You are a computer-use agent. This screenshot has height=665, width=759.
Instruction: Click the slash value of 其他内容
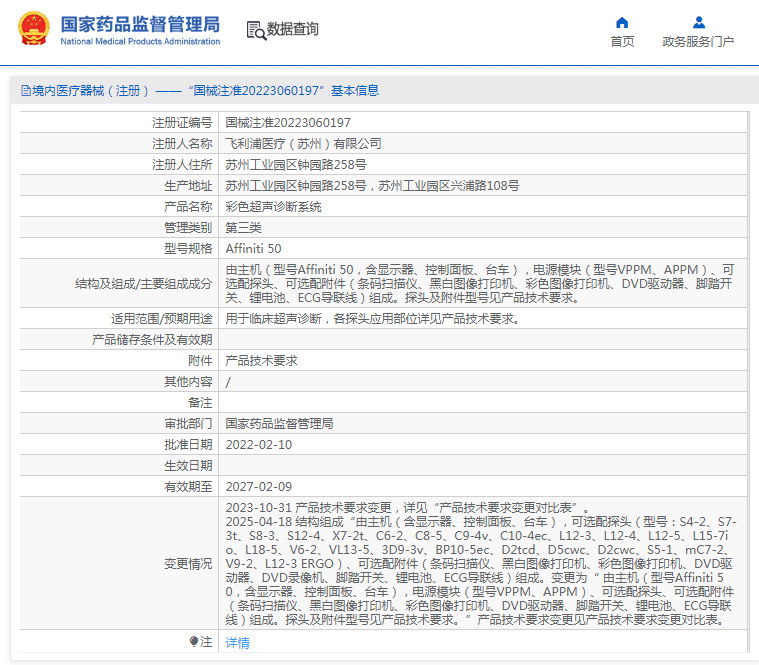click(228, 382)
